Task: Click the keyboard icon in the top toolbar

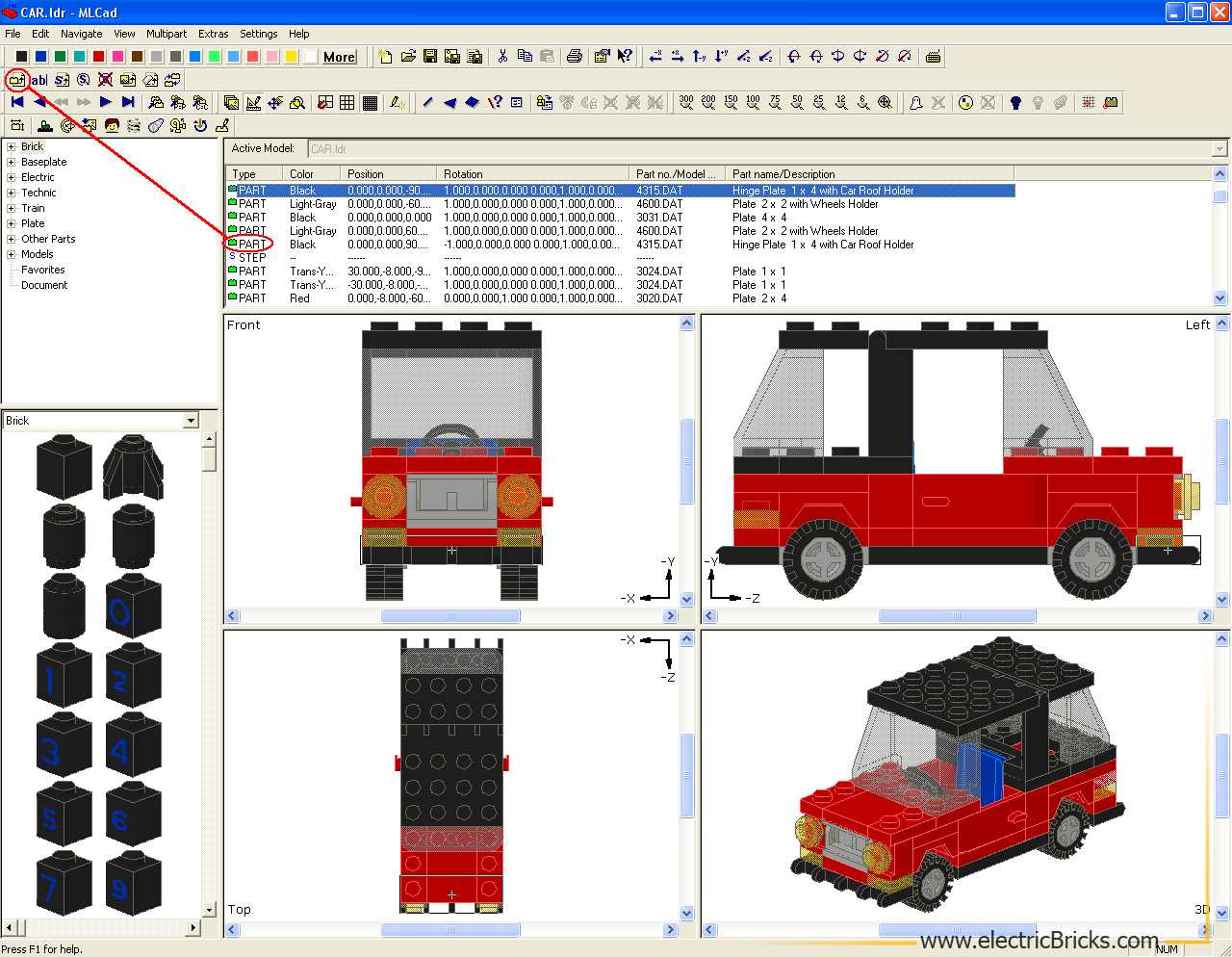Action: click(x=933, y=57)
